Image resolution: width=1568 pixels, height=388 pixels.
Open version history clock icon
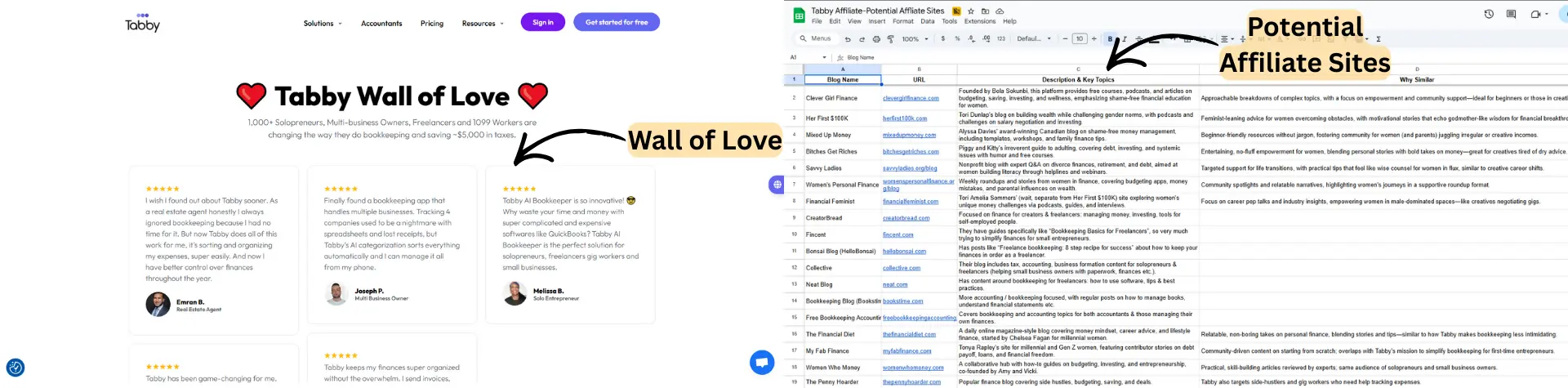[1489, 14]
